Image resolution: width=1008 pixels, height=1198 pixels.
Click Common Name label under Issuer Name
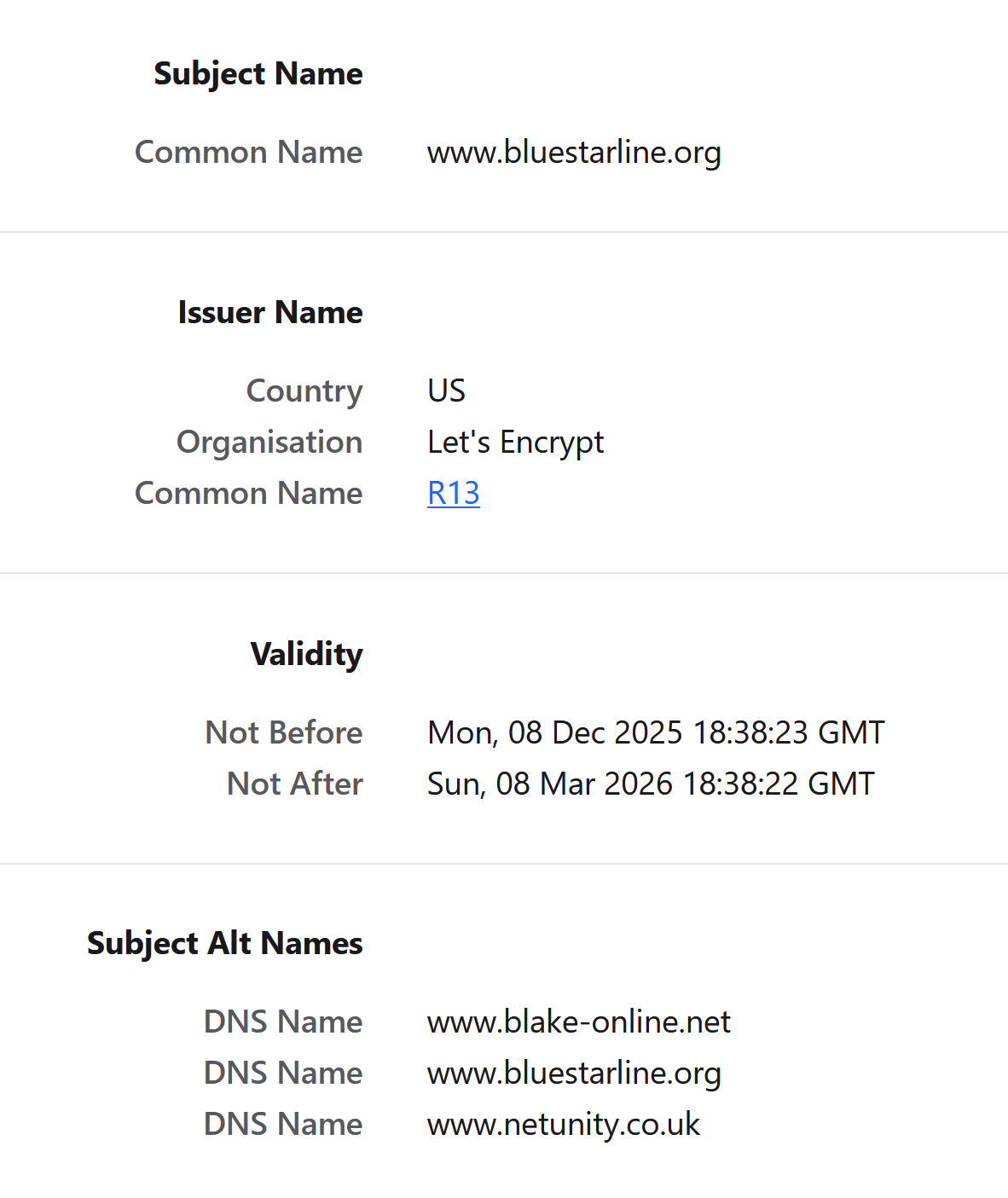point(248,494)
